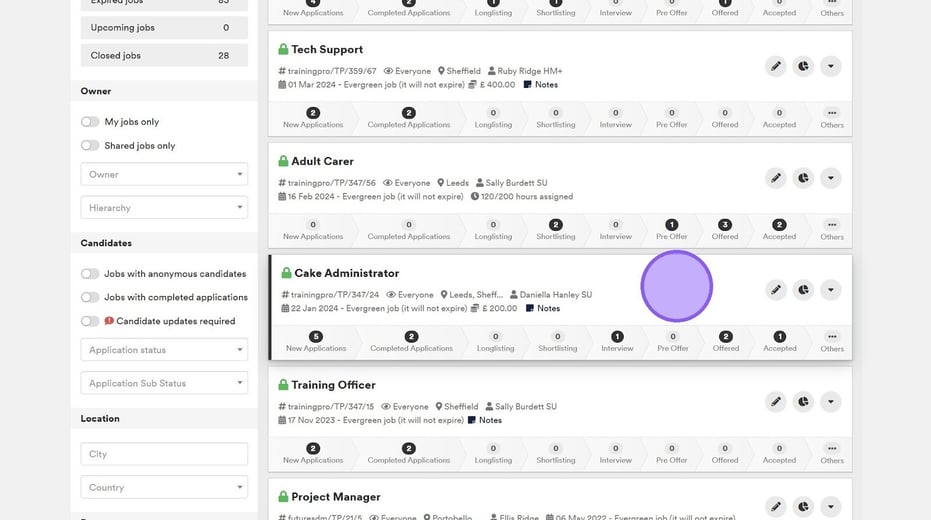Click the edit pencil icon for Tech Support
931x520 pixels.
[x=775, y=66]
